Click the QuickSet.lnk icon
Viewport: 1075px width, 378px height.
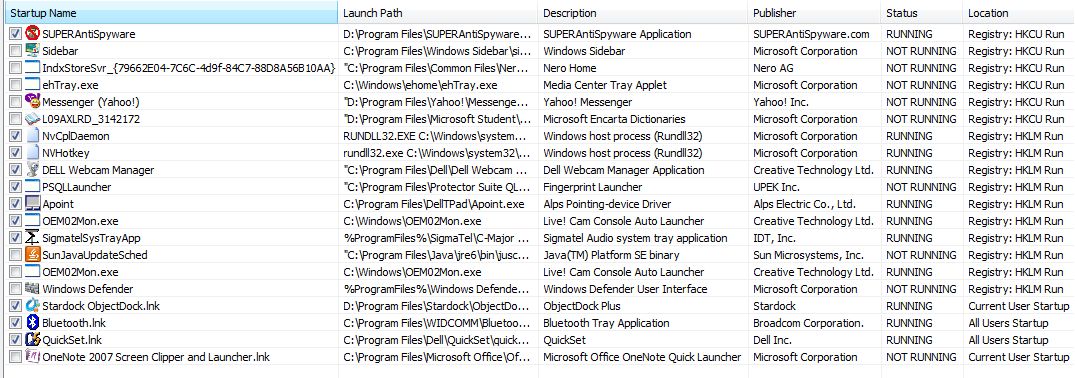point(32,340)
